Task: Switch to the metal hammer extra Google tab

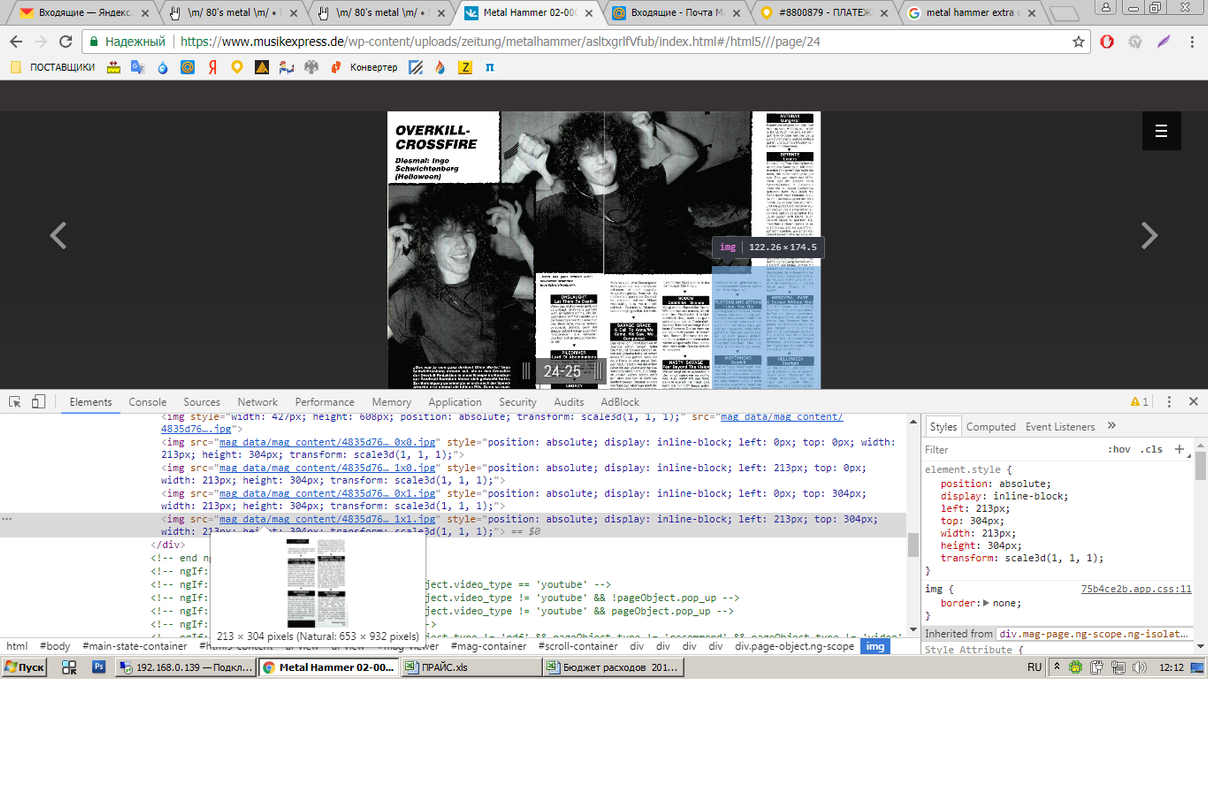Action: click(972, 13)
